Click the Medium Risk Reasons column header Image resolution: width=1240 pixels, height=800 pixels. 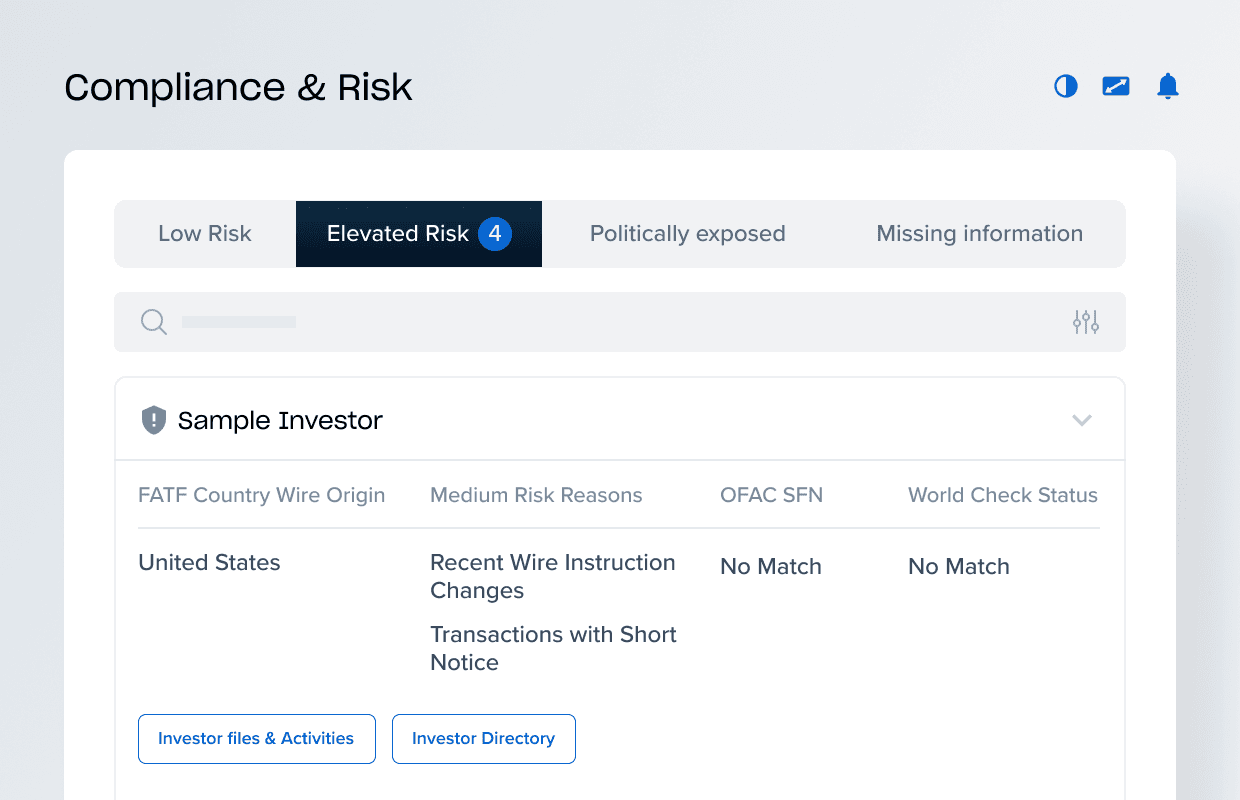(x=536, y=495)
